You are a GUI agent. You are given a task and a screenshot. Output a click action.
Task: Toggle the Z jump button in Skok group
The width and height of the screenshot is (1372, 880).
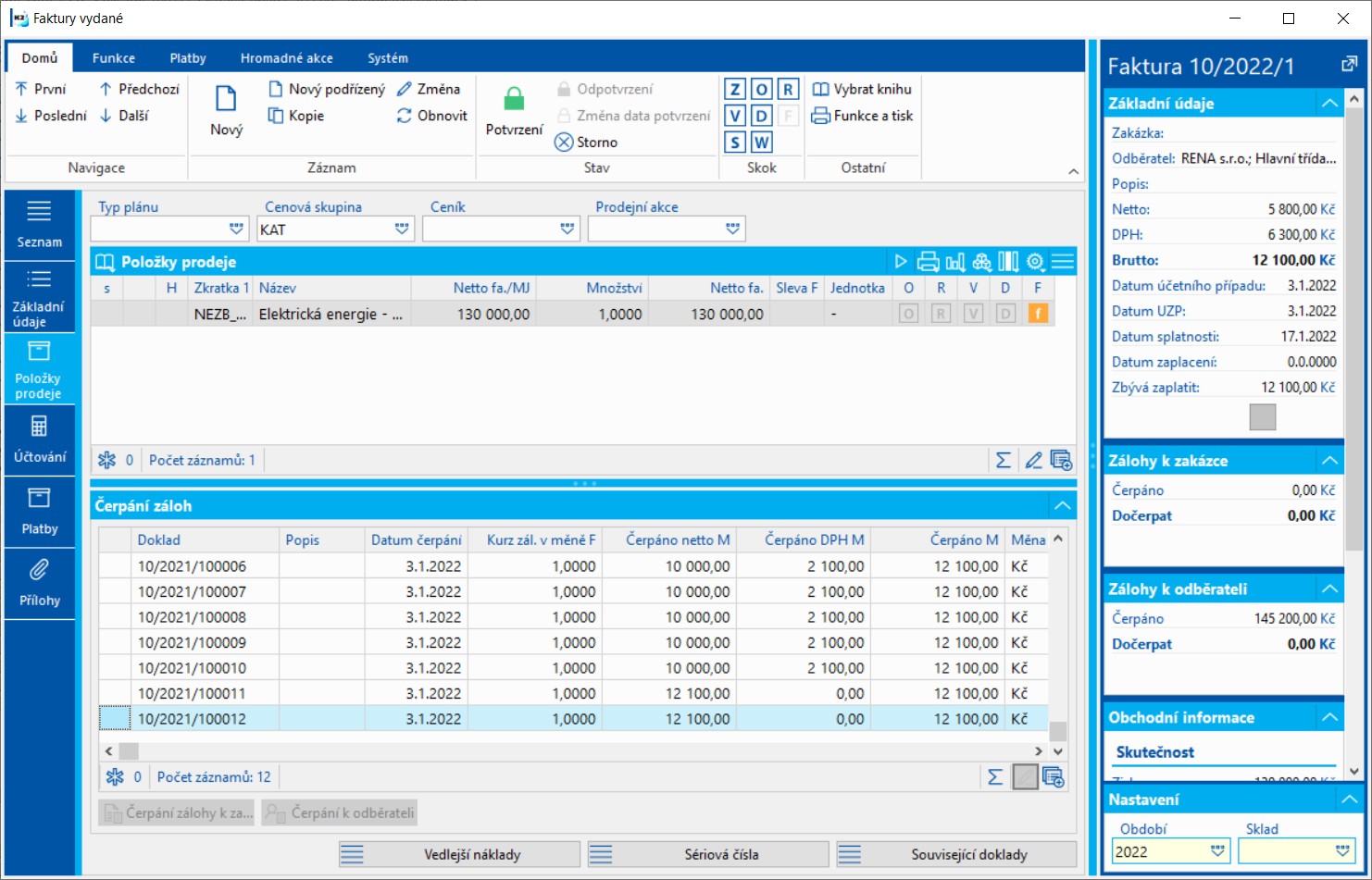(x=735, y=89)
